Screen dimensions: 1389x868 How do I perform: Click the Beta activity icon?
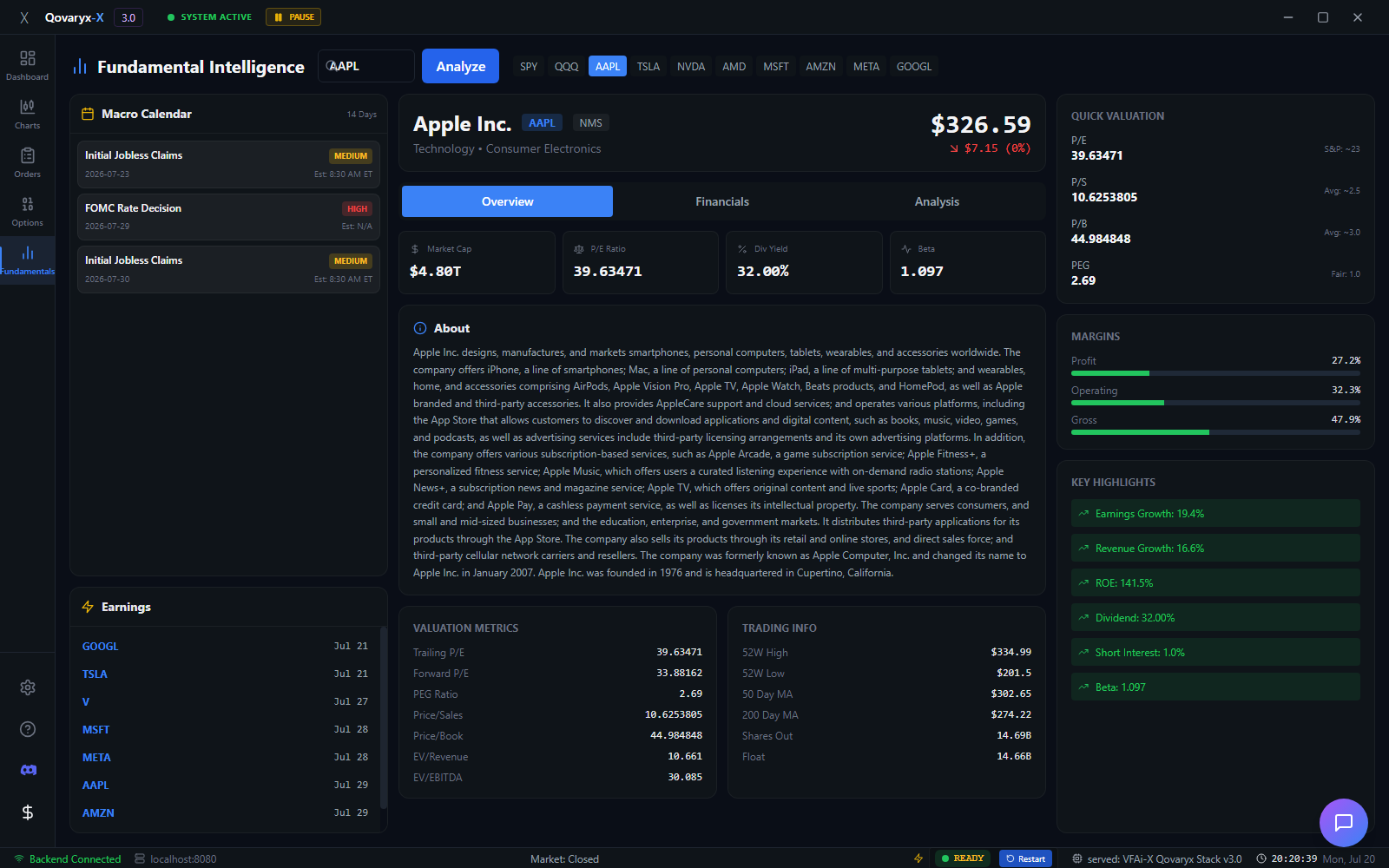[x=906, y=249]
